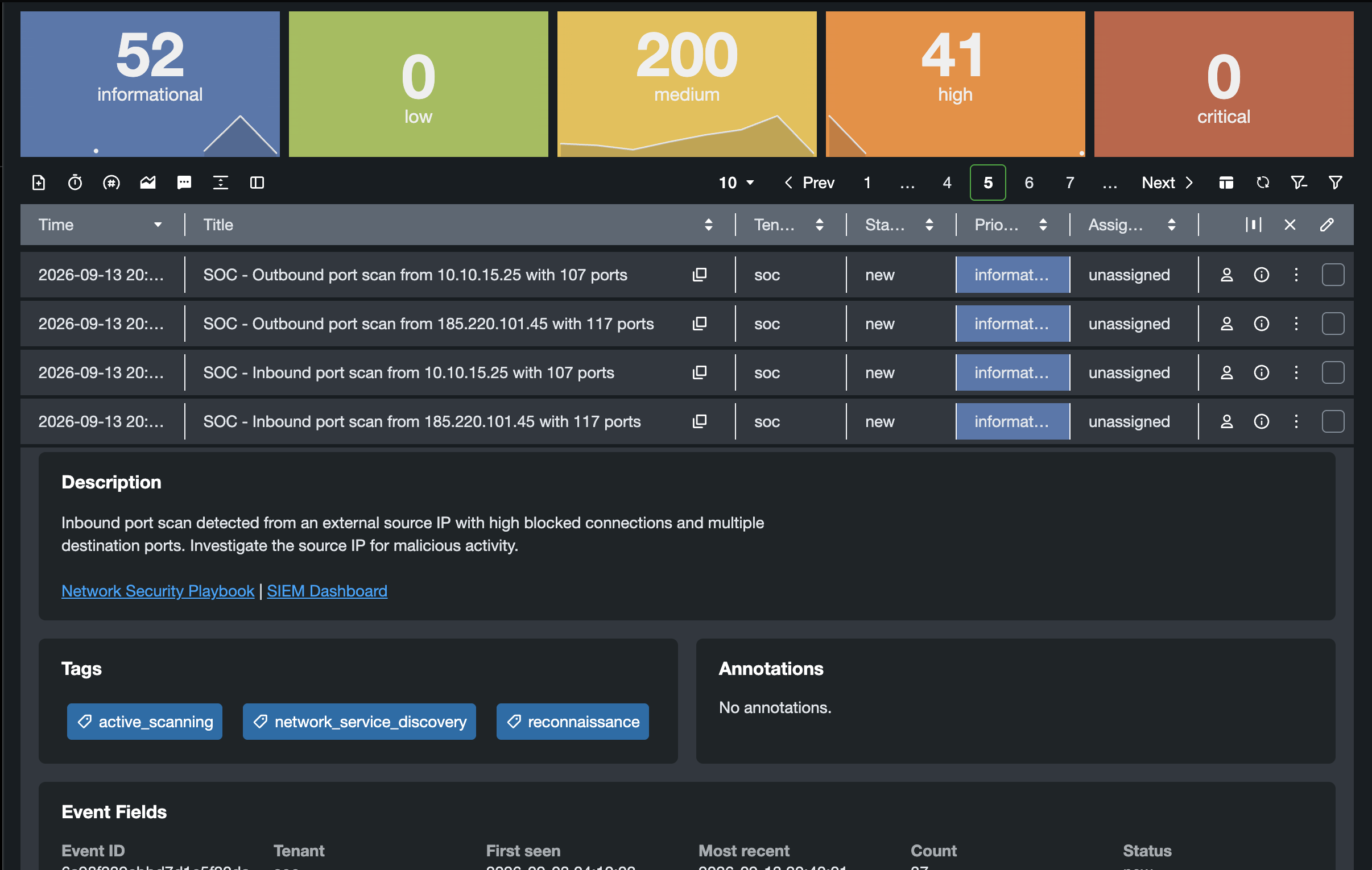
Task: Sort by the Priority column arrows
Action: [x=1043, y=225]
